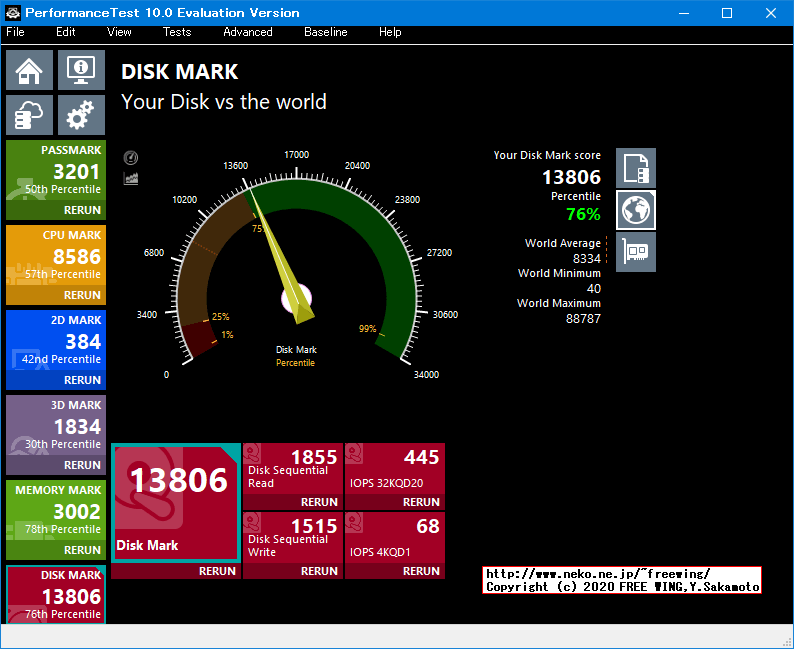Rerun the Disk Sequential Read test

pyautogui.click(x=319, y=502)
